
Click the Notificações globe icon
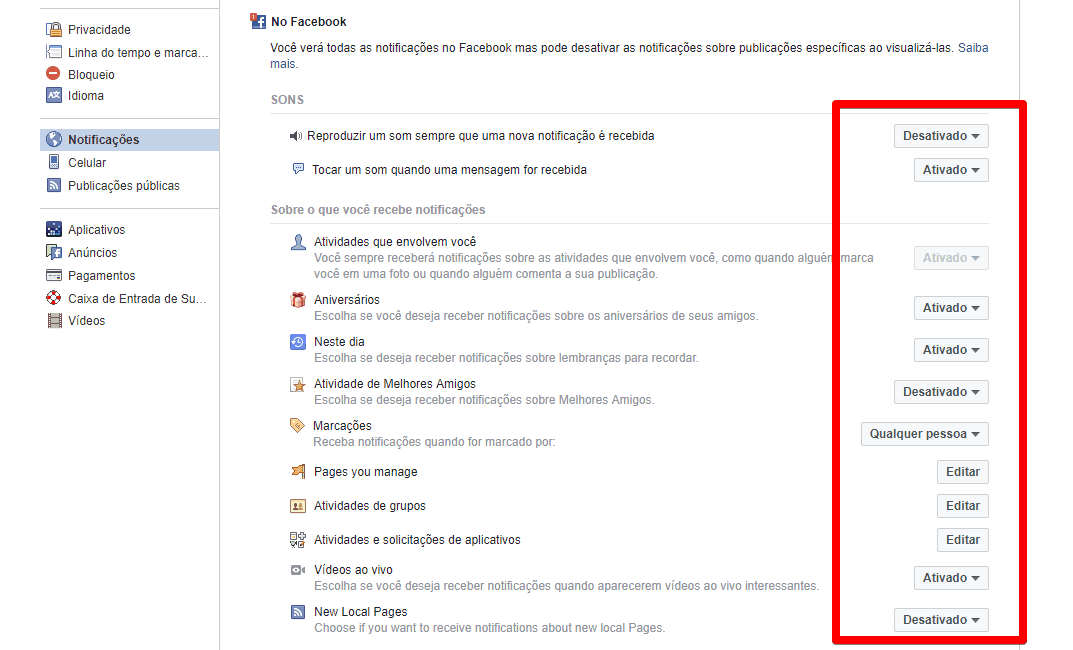pyautogui.click(x=53, y=140)
